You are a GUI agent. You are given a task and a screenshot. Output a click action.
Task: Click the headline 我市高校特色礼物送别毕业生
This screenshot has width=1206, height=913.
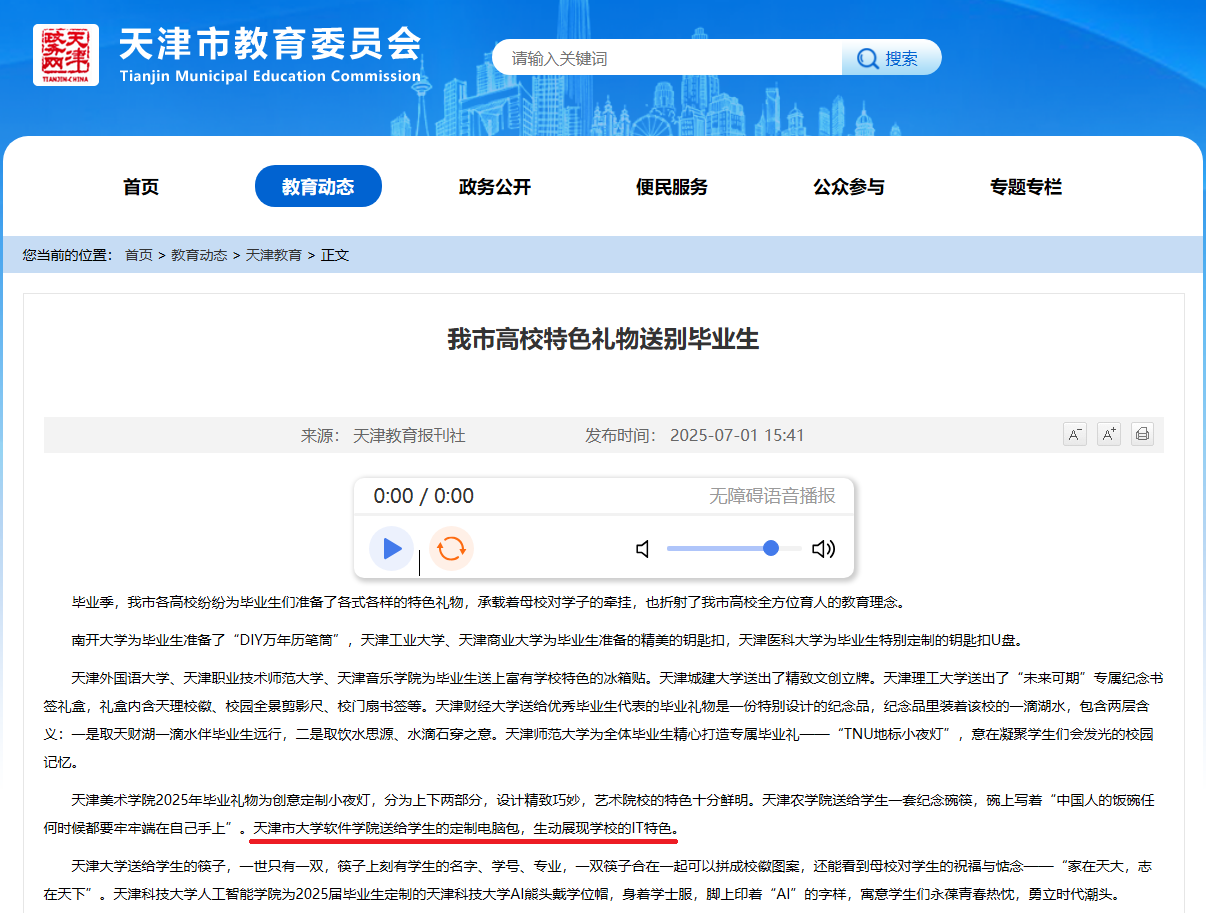(x=603, y=339)
